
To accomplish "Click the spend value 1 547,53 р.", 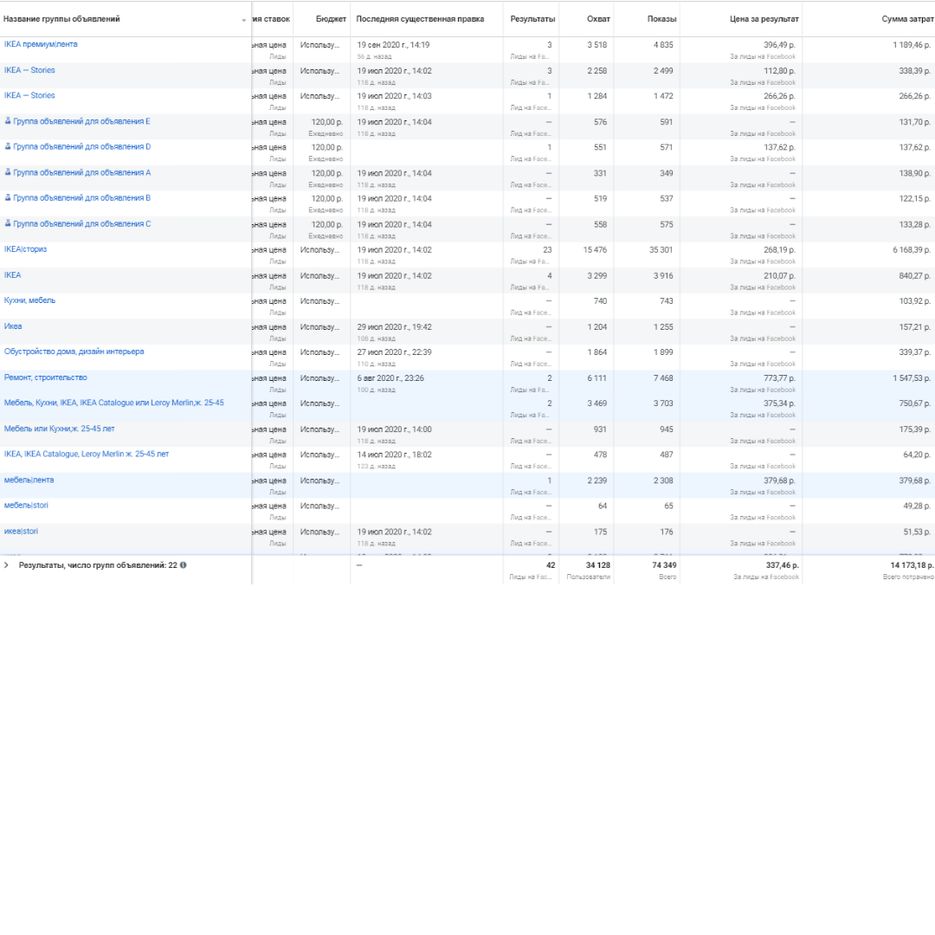I will (911, 378).
